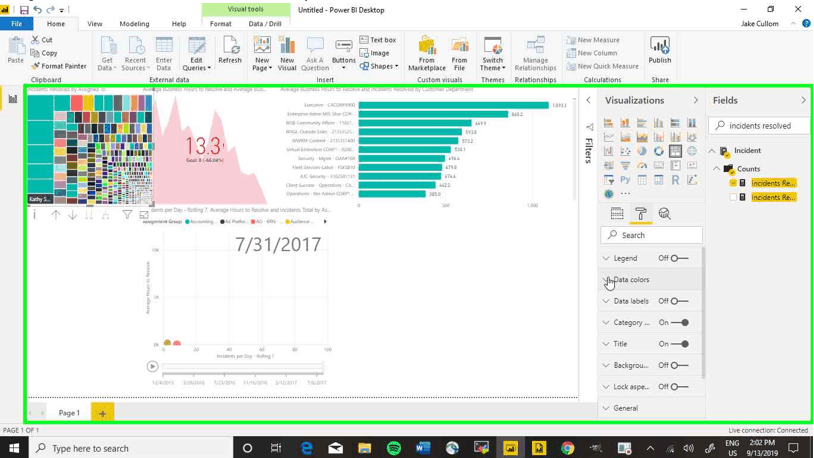Select the Treemap visualization icon
The width and height of the screenshot is (814, 458).
675,151
